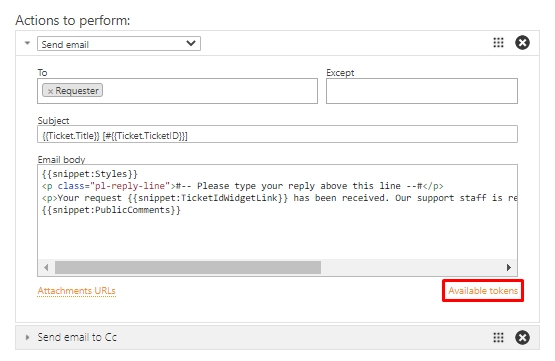Grab the Send email to Cc reorder handle
The image size is (555, 361).
(x=498, y=337)
